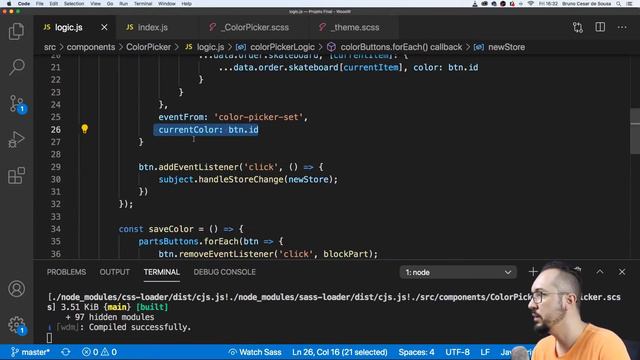Click handleStoreChange on line 30

click(241, 179)
